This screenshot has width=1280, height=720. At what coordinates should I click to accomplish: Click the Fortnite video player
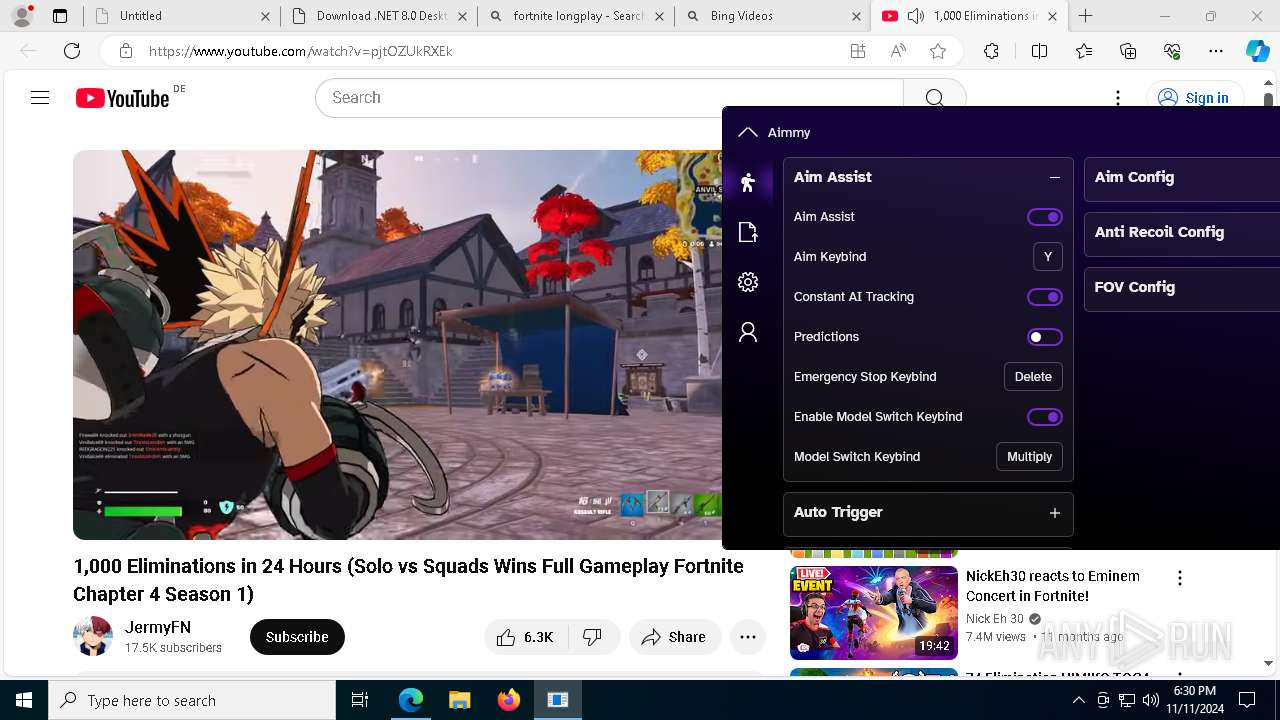coord(397,345)
